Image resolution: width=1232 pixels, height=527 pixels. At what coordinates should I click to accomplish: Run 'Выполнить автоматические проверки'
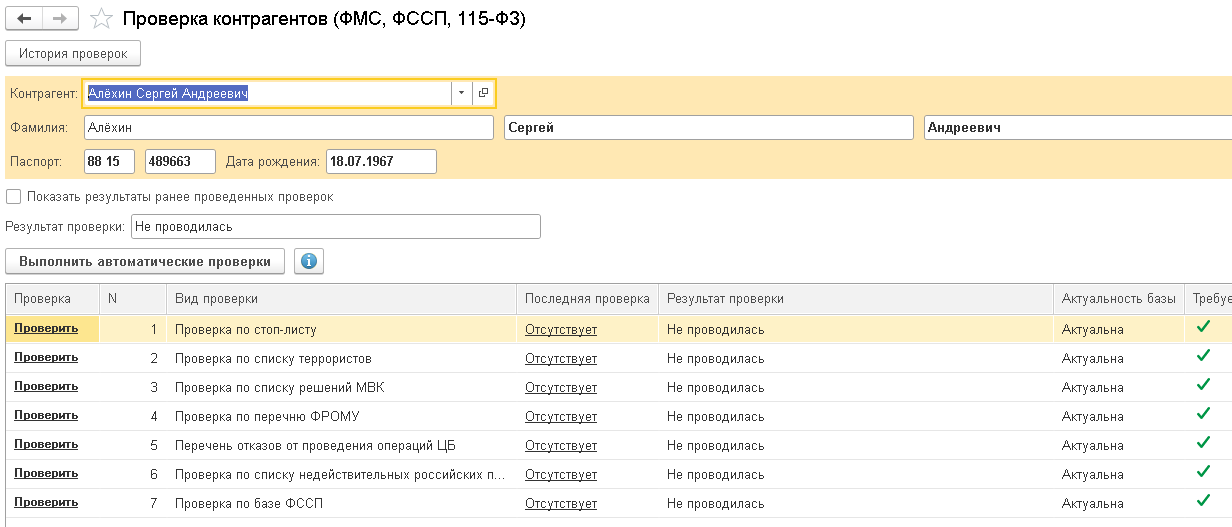coord(145,261)
